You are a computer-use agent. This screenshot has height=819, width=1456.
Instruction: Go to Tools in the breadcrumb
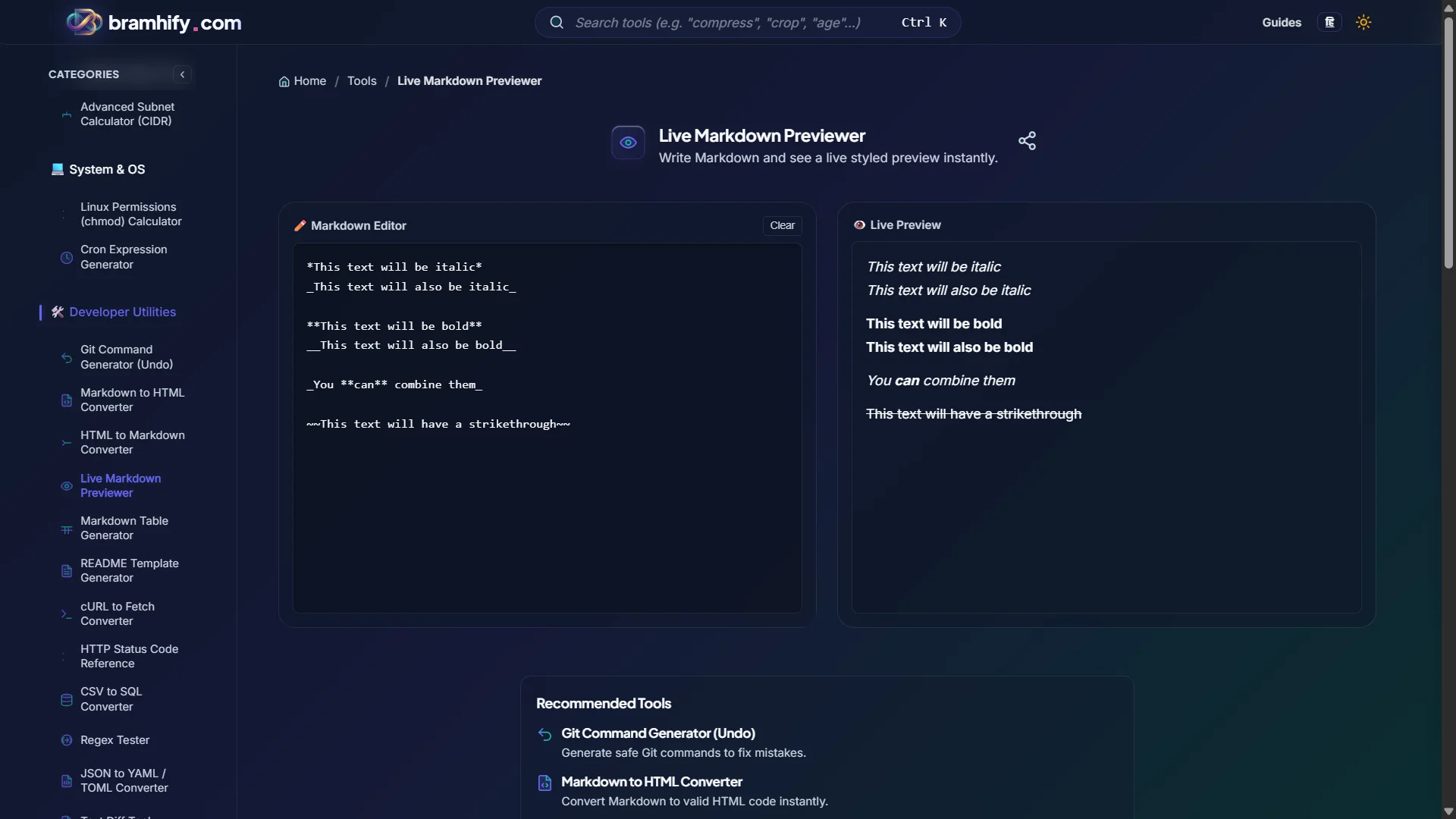[x=362, y=81]
